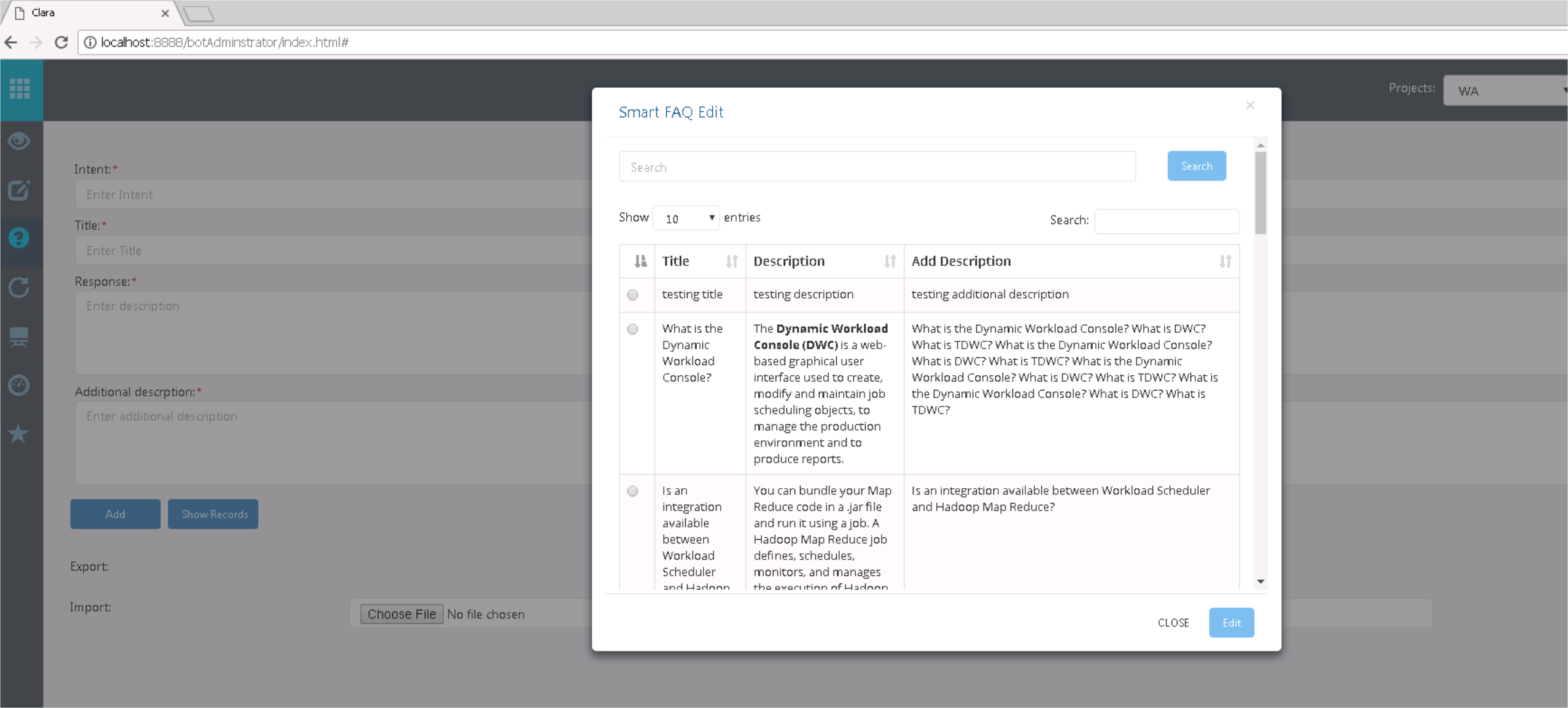The width and height of the screenshot is (1568, 708).
Task: Click the circular refresh icon in sidebar
Action: click(19, 287)
